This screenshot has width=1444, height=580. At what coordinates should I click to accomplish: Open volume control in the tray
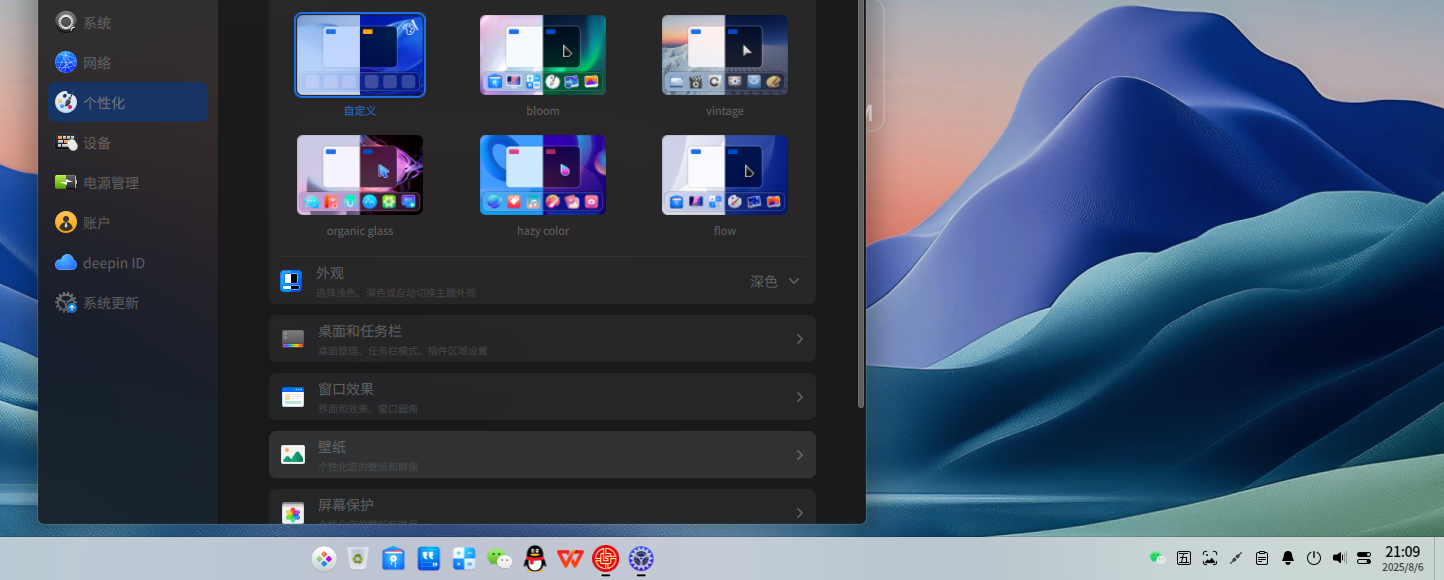tap(1340, 558)
